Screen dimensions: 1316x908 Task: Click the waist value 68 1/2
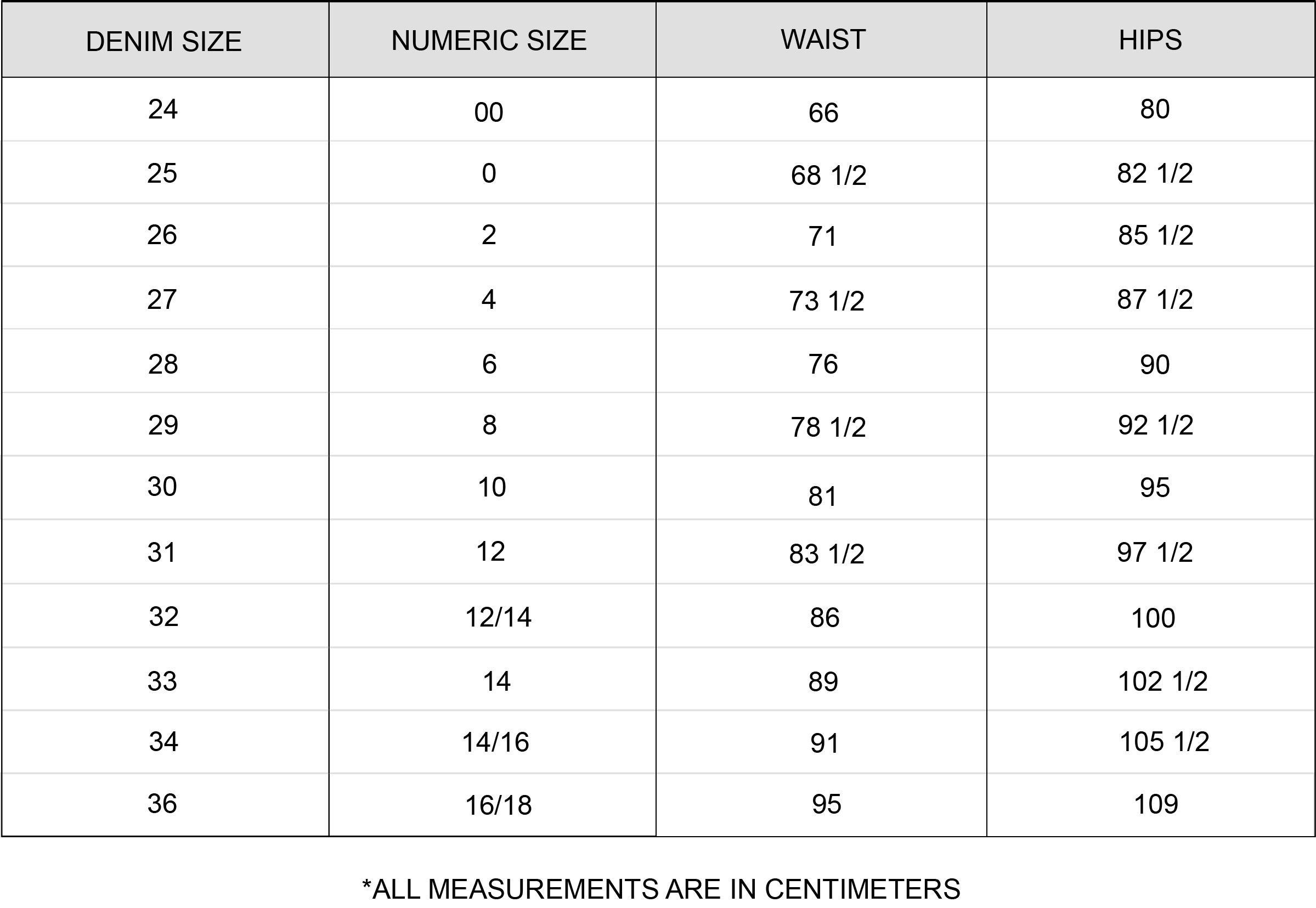pos(829,175)
